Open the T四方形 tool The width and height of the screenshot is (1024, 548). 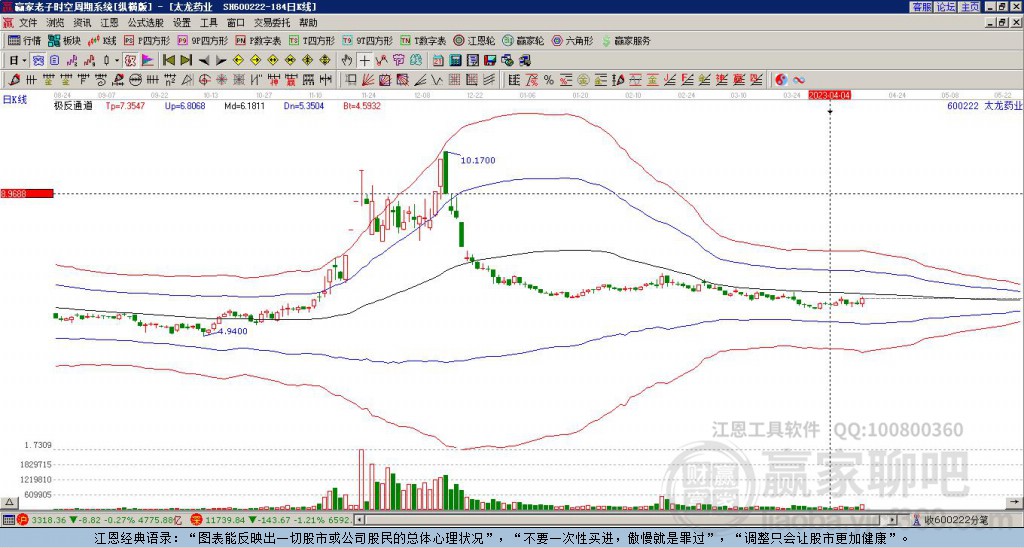pos(312,40)
